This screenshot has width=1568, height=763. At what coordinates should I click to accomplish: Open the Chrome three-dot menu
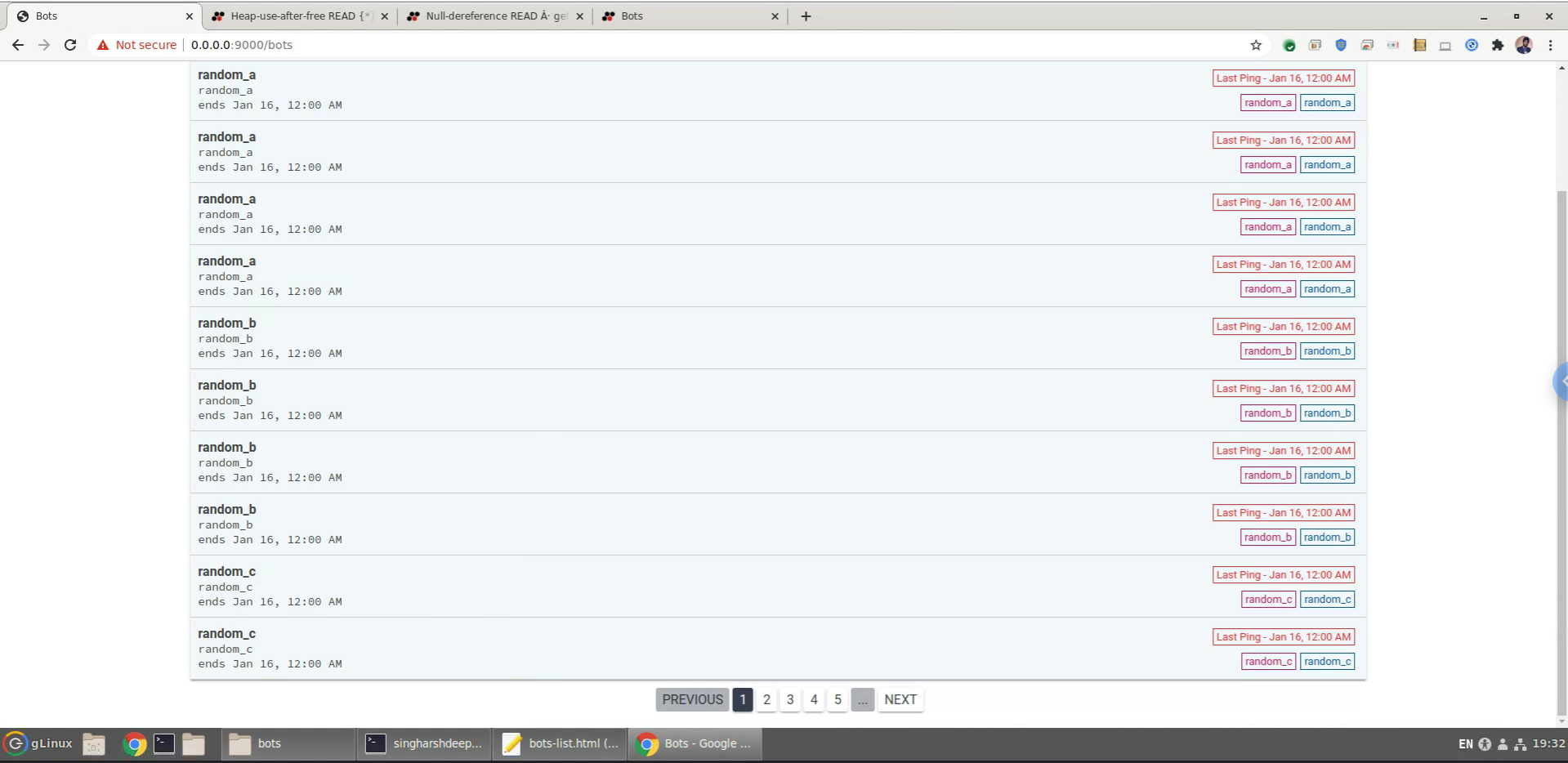[1550, 45]
